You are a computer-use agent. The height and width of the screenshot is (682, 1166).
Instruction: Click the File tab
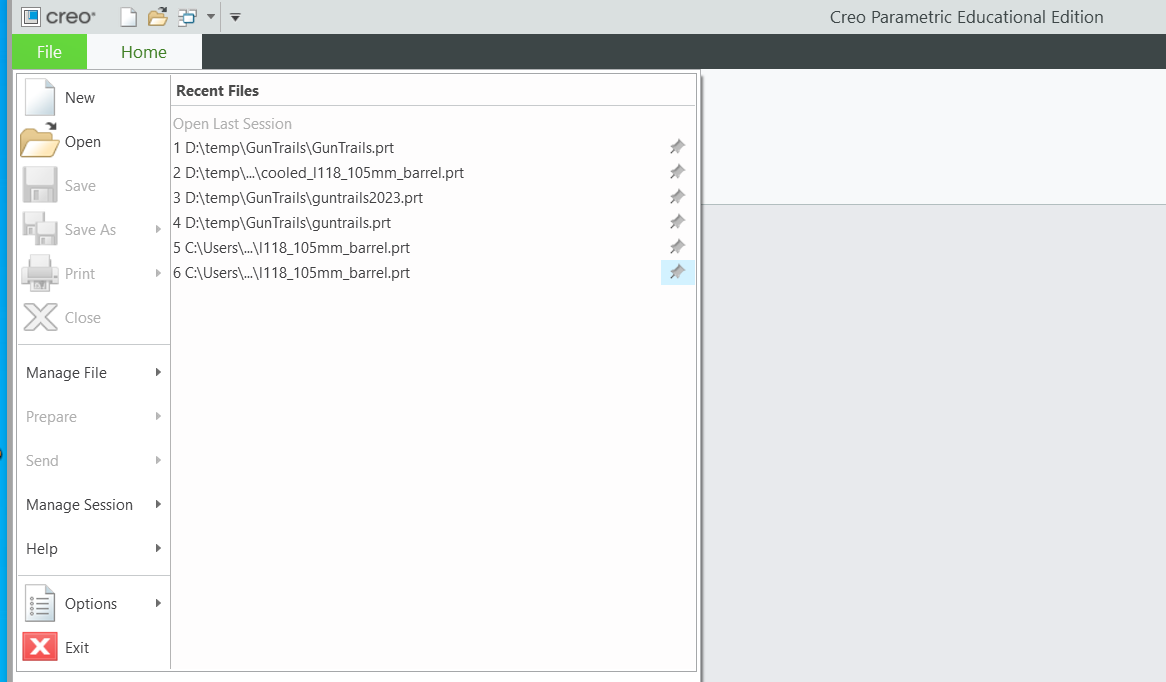click(49, 52)
